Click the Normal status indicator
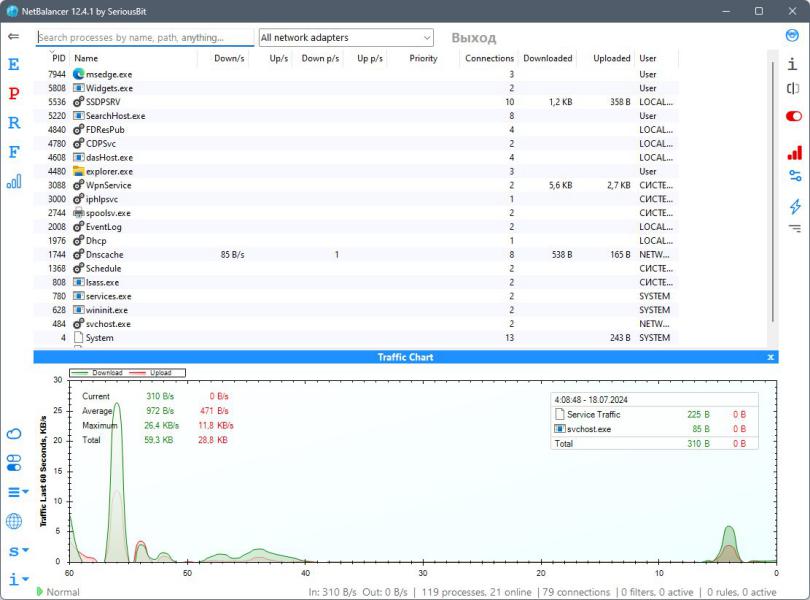The width and height of the screenshot is (810, 600). [x=58, y=592]
